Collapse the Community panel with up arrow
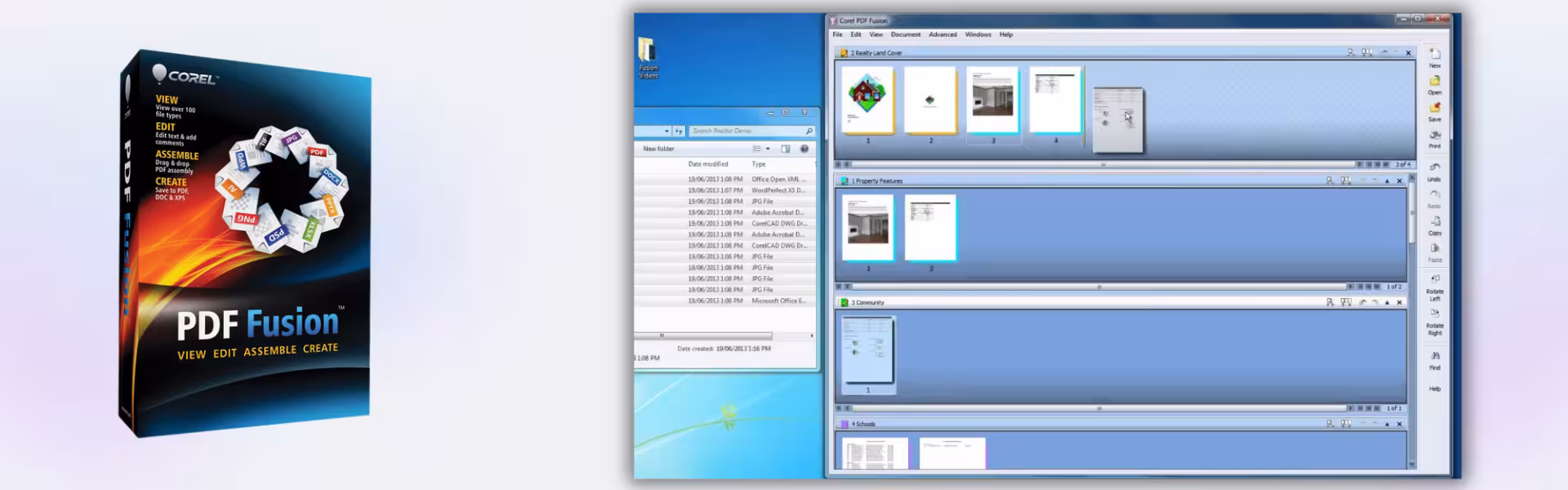Viewport: 1568px width, 490px height. (1387, 302)
